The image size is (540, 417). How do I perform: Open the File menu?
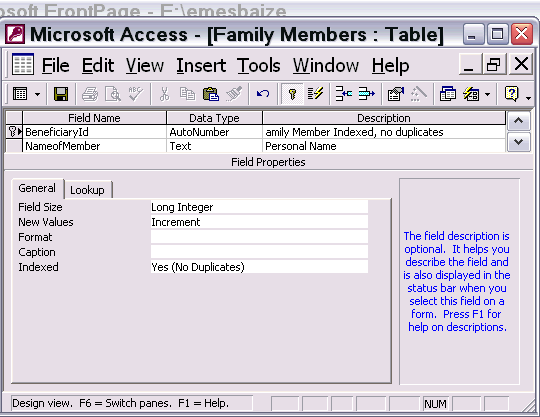(x=55, y=65)
